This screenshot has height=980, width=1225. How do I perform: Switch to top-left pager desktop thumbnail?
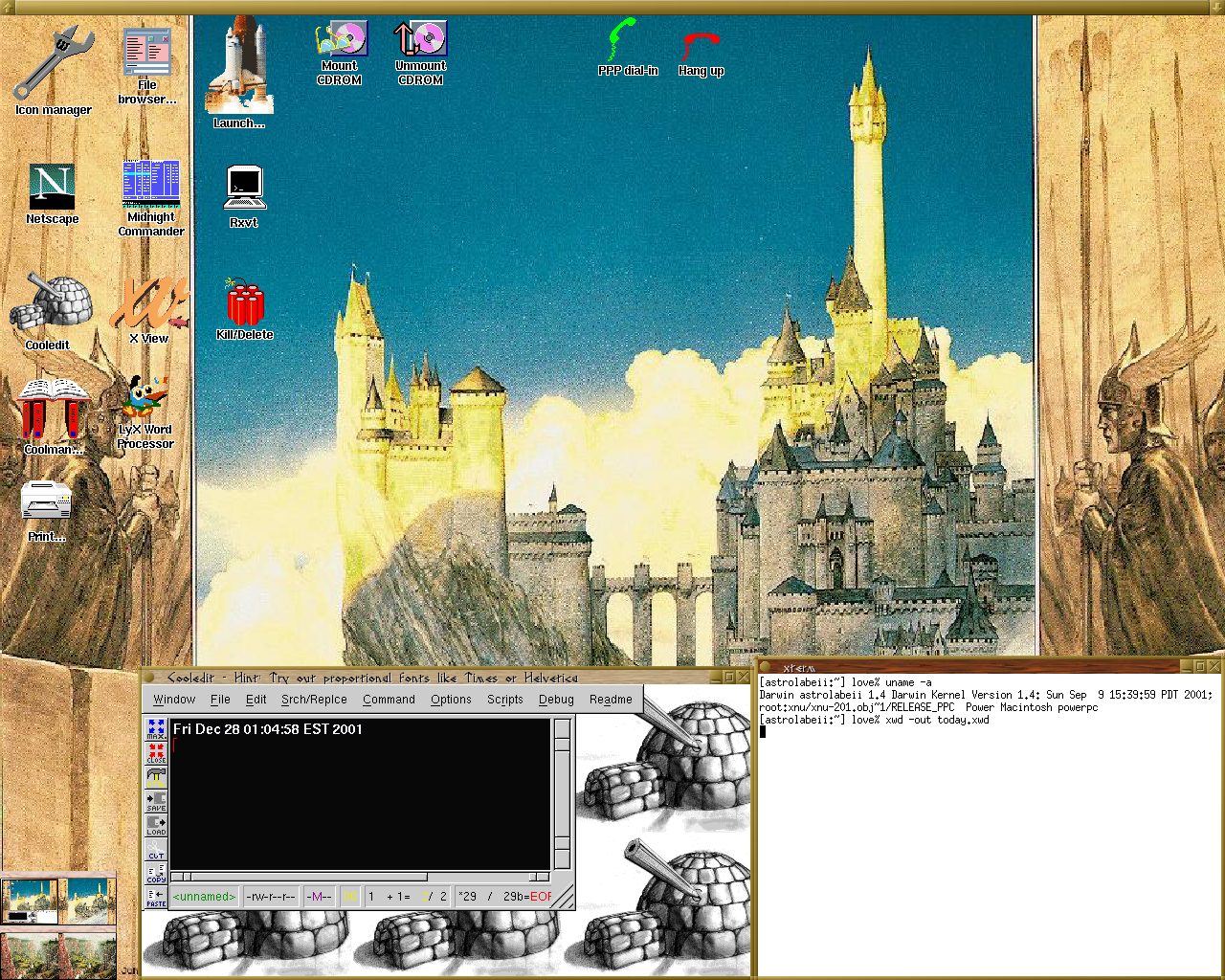30,902
